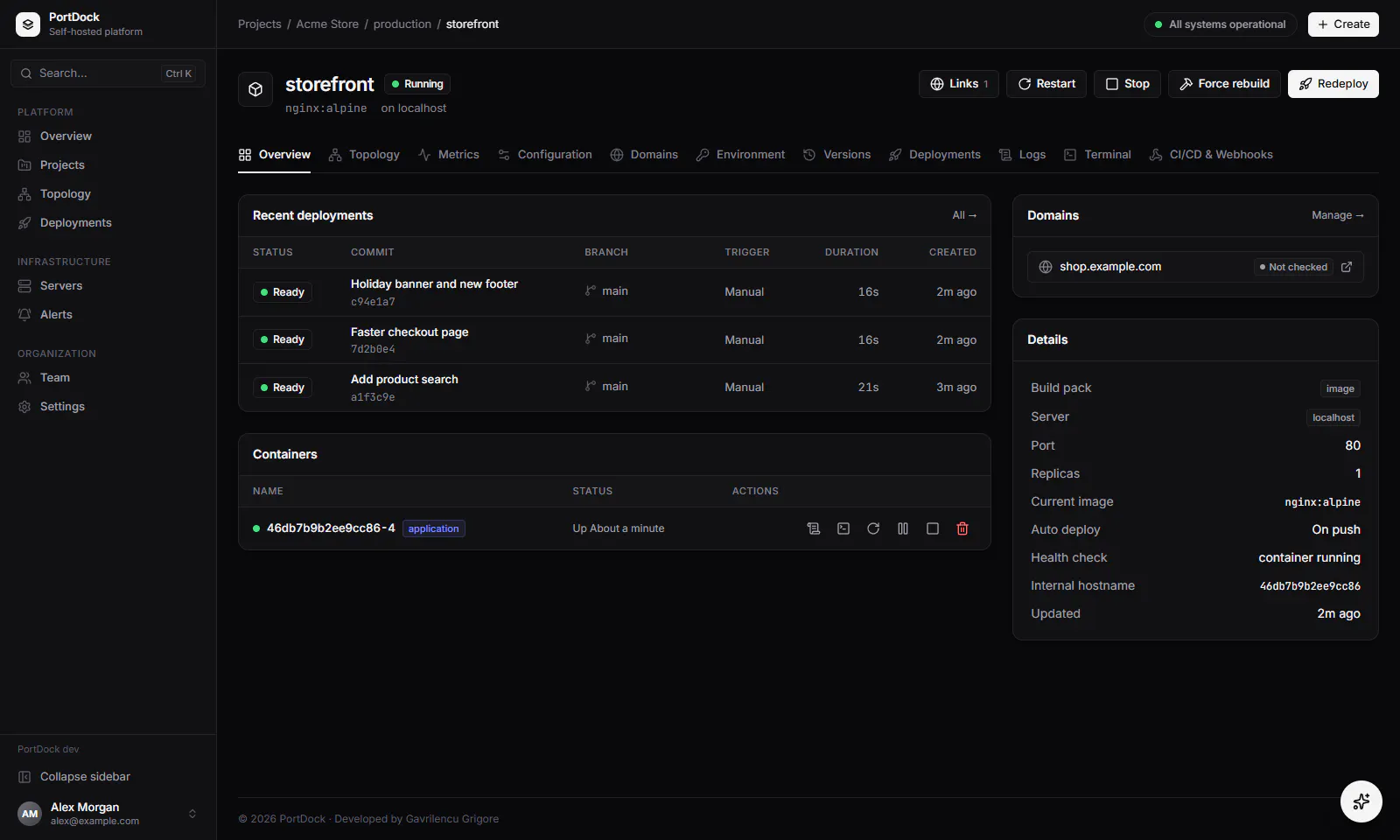The image size is (1400, 840).
Task: Click the storefront cube icon
Action: coord(255,89)
